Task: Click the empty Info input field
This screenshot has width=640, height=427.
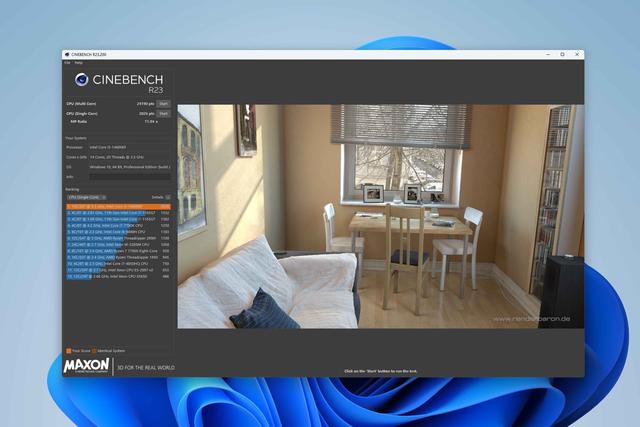Action: (130, 177)
